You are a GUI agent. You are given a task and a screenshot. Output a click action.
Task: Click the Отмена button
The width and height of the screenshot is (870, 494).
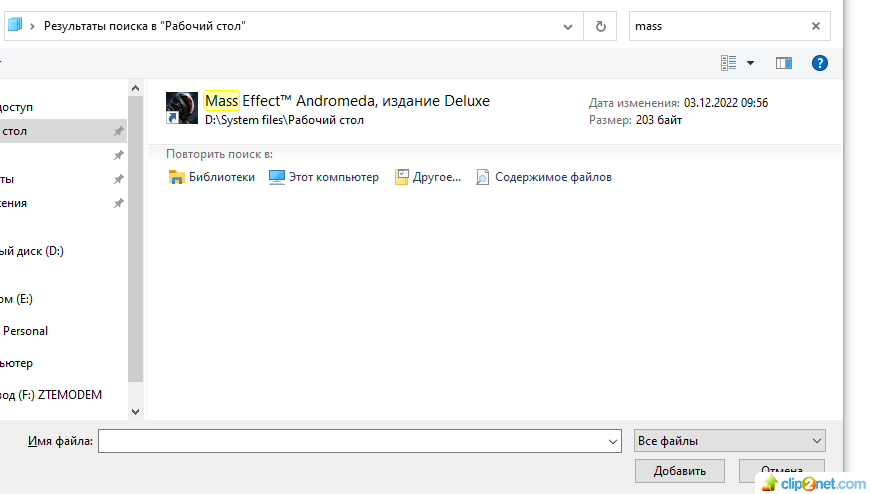[x=781, y=470]
